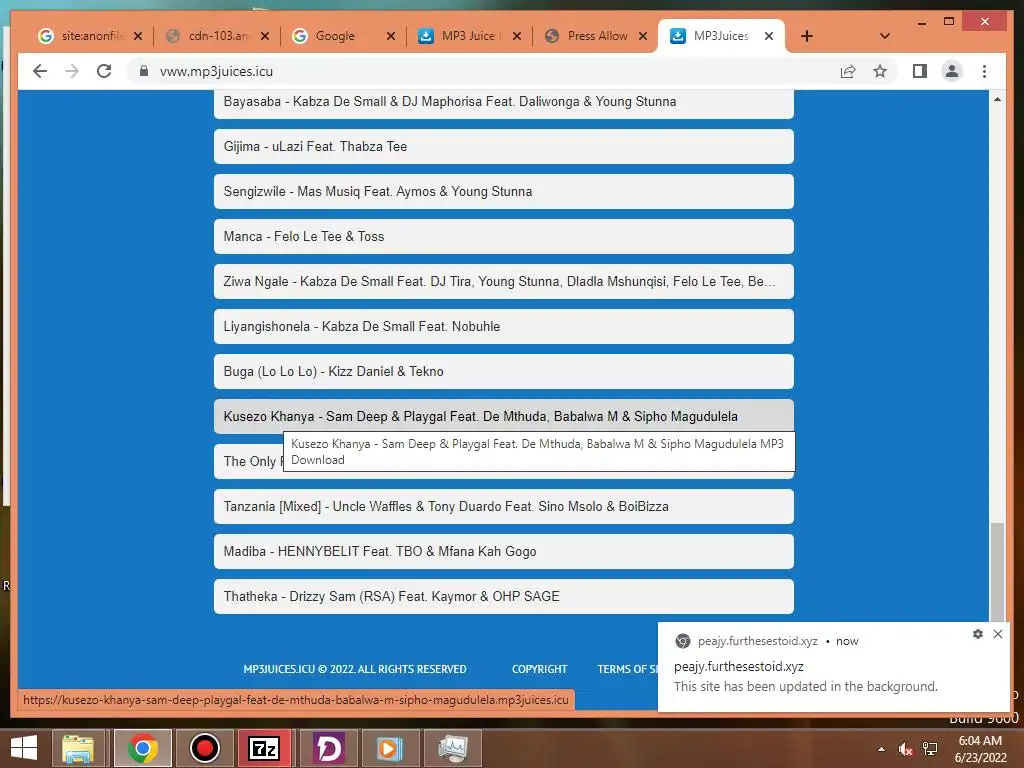
Task: Click the page scrollbar thumb
Action: [997, 571]
